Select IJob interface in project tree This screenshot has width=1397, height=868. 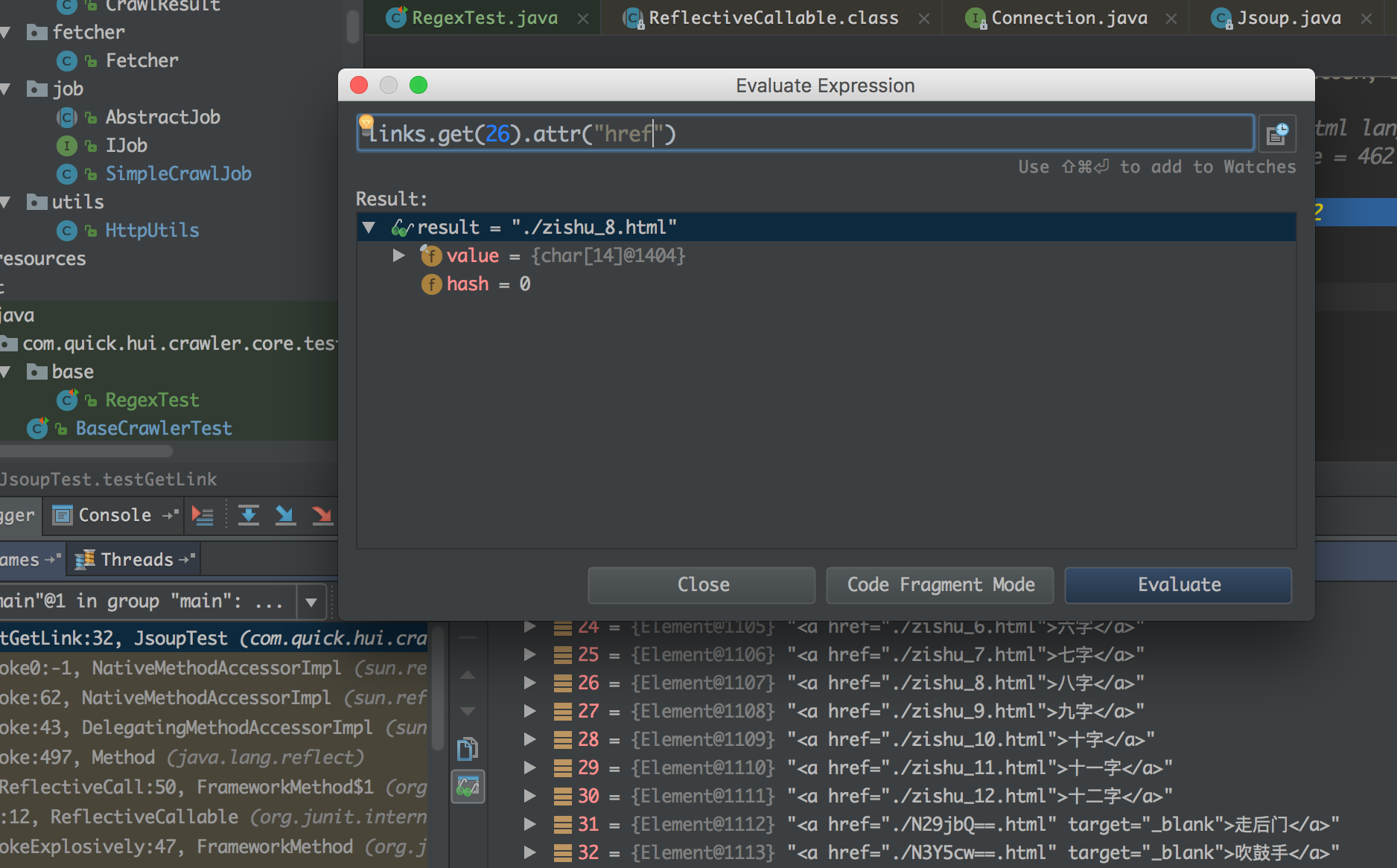(126, 145)
